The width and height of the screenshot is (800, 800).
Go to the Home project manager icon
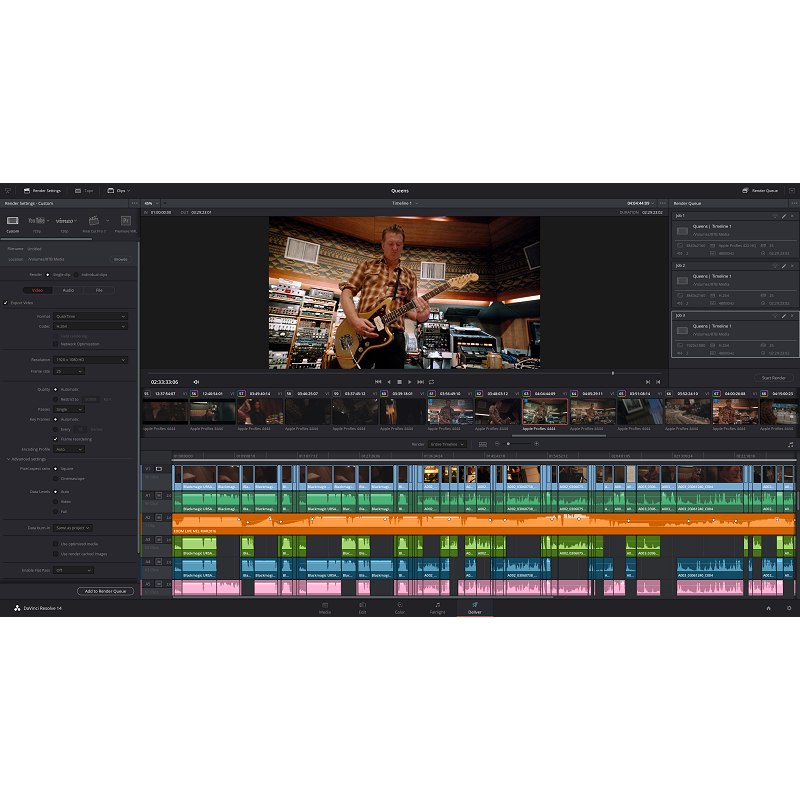(768, 608)
